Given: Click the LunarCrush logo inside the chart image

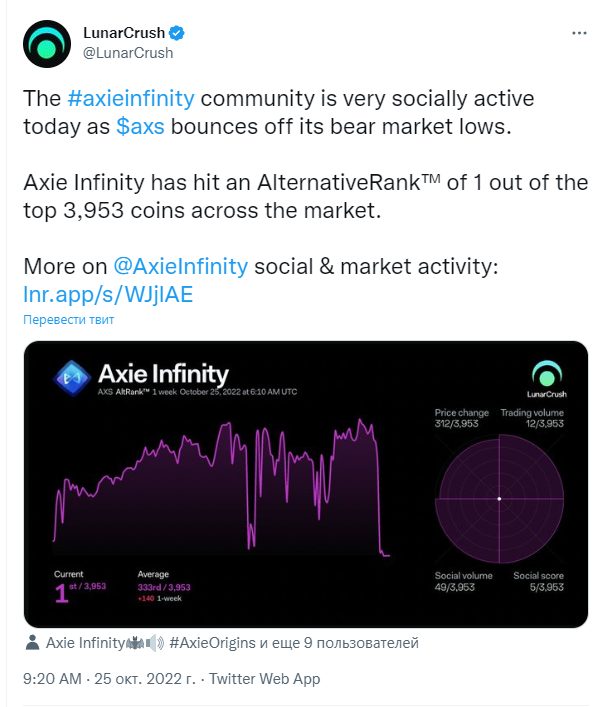Looking at the screenshot, I should pyautogui.click(x=547, y=379).
